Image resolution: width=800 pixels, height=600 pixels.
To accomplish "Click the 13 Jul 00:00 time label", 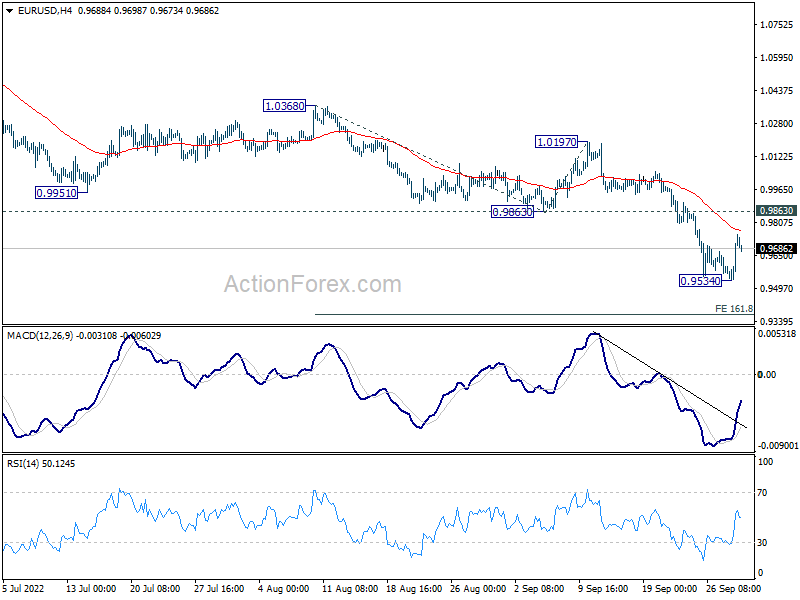I will tap(91, 588).
